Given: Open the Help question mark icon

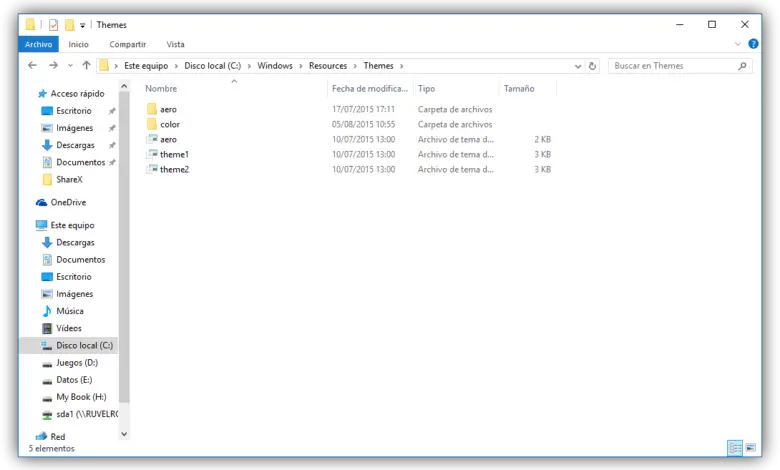Looking at the screenshot, I should [x=753, y=44].
